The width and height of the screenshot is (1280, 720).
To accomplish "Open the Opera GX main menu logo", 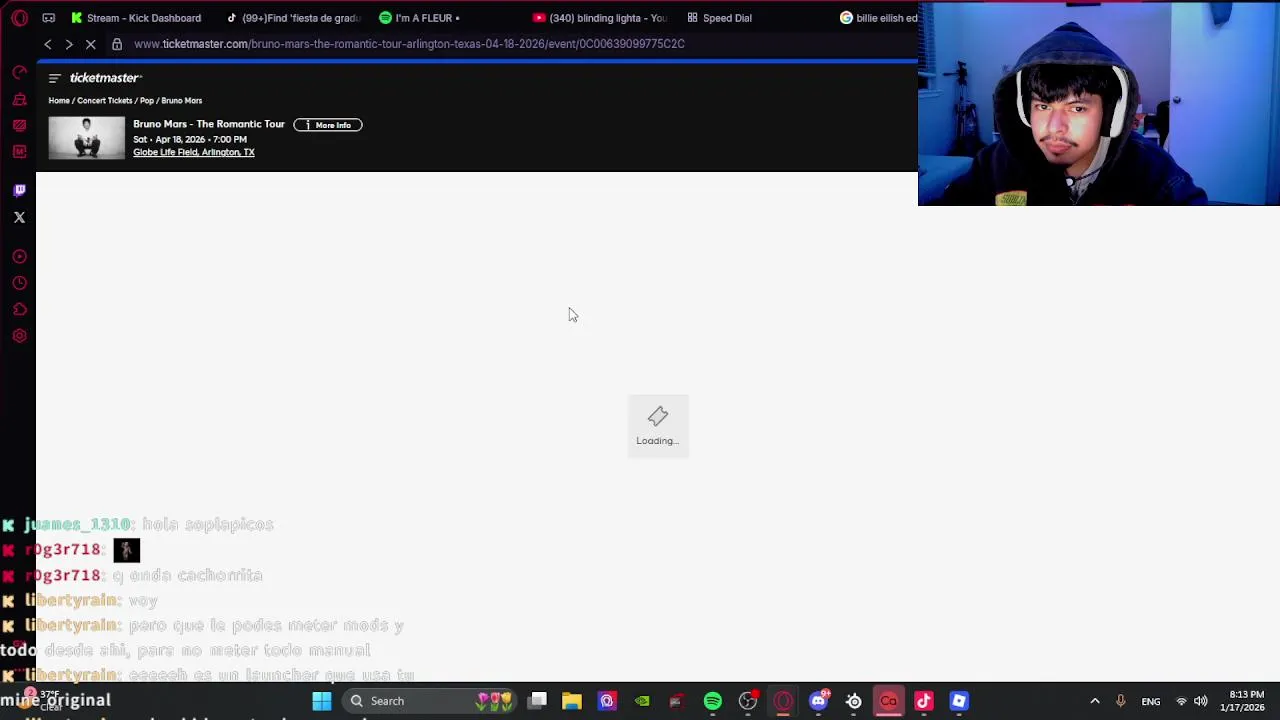I will [19, 18].
